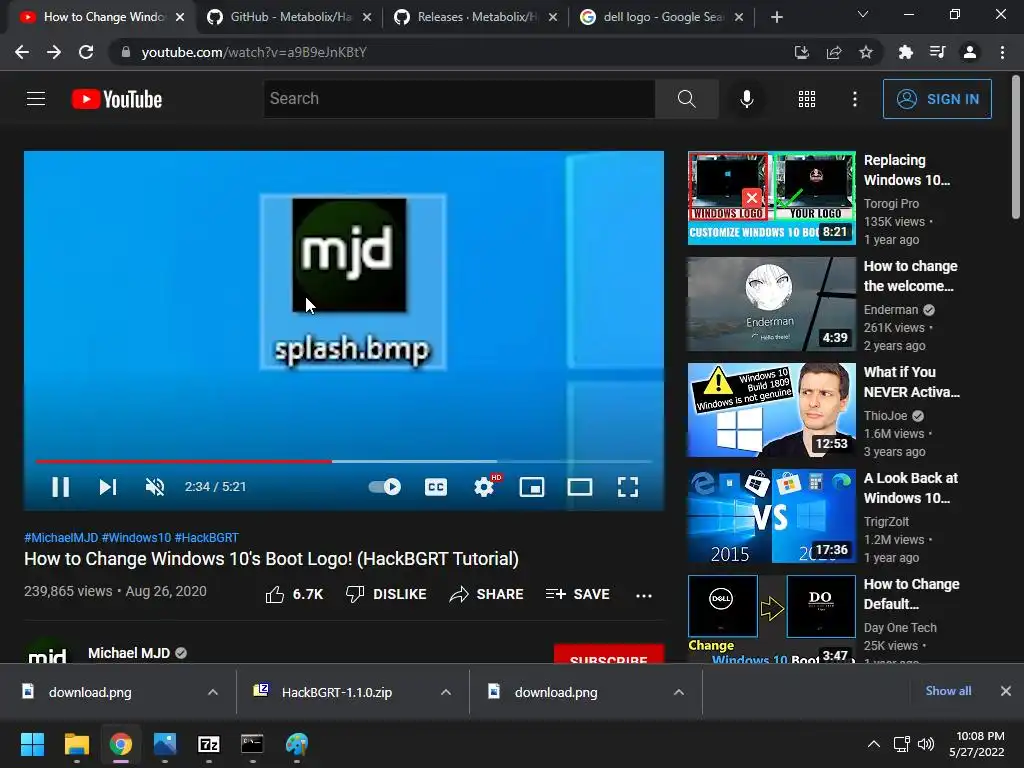Pause the video playback
1024x768 pixels.
pyautogui.click(x=61, y=487)
